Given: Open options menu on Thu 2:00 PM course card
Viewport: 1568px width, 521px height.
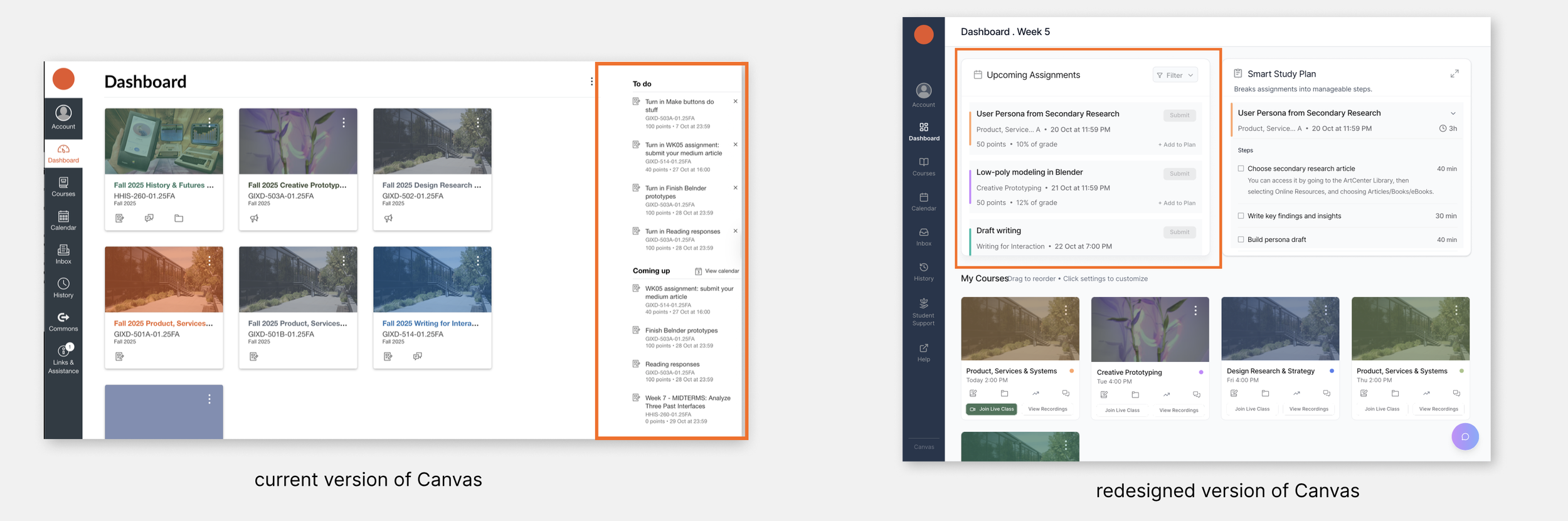Looking at the screenshot, I should (x=1456, y=310).
